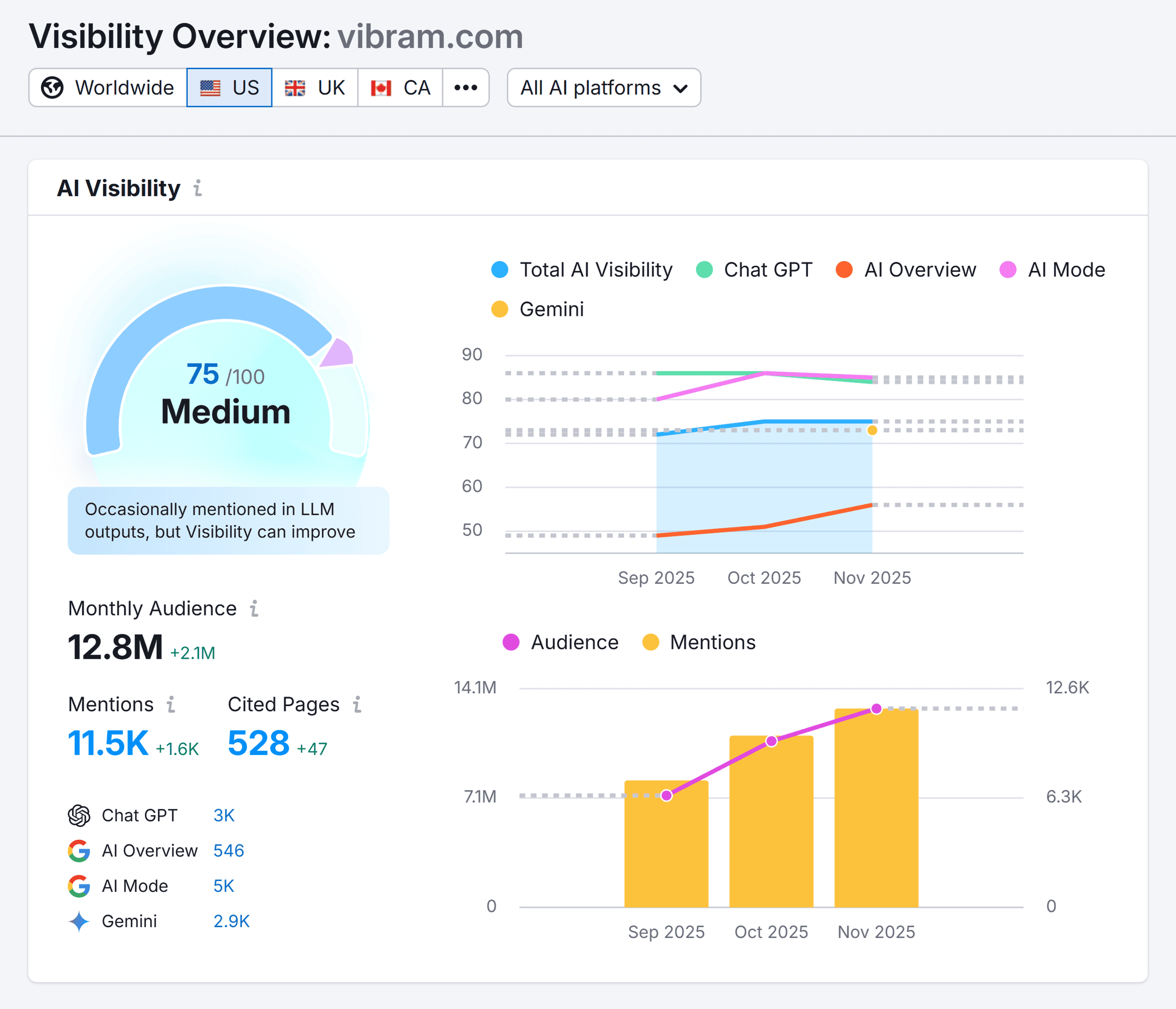Select the US location tab
Viewport: 1176px width, 1009px height.
point(229,87)
